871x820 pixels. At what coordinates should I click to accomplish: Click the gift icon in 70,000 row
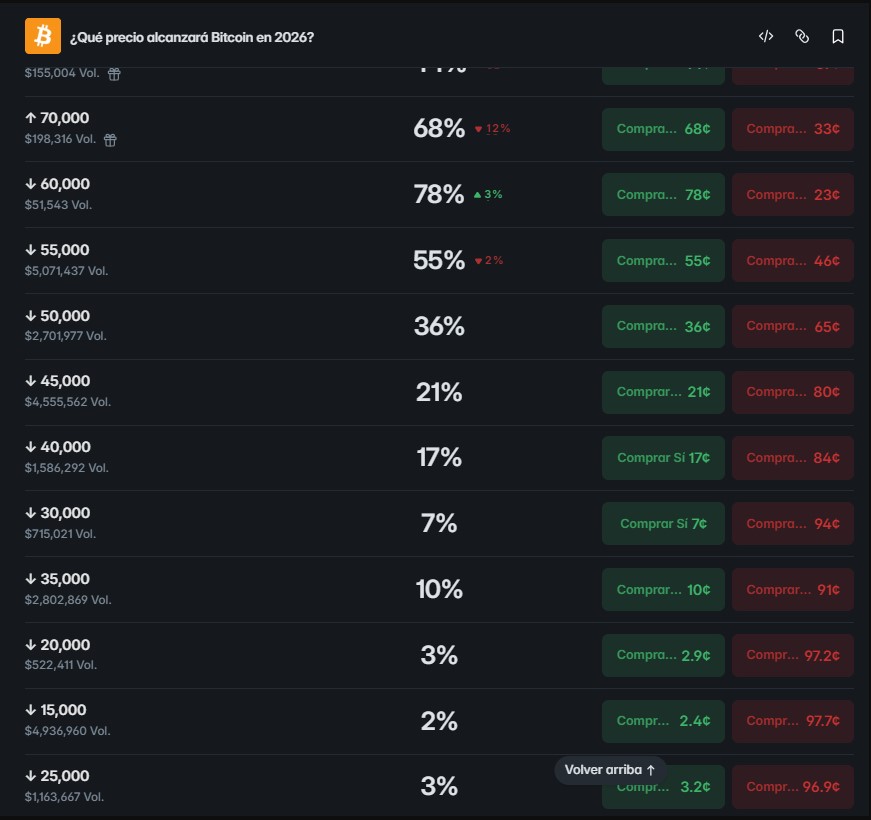pyautogui.click(x=111, y=140)
